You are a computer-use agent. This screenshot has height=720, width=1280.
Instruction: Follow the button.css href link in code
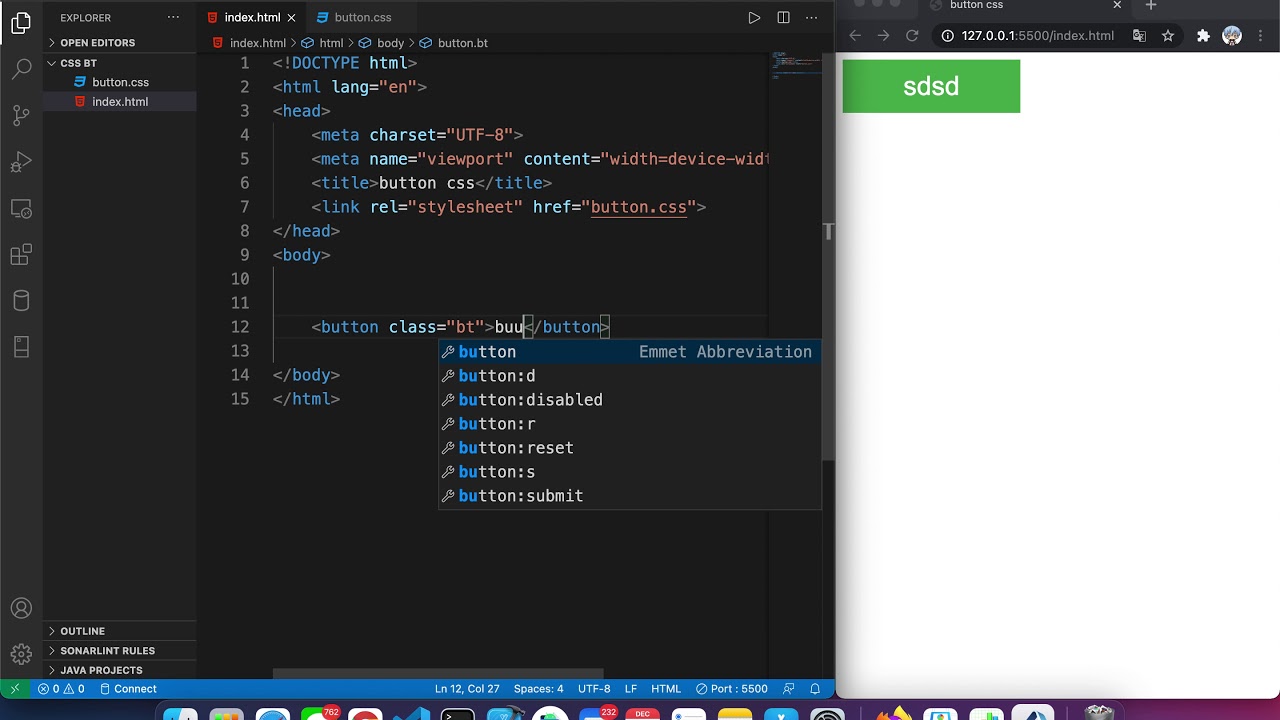[x=638, y=207]
